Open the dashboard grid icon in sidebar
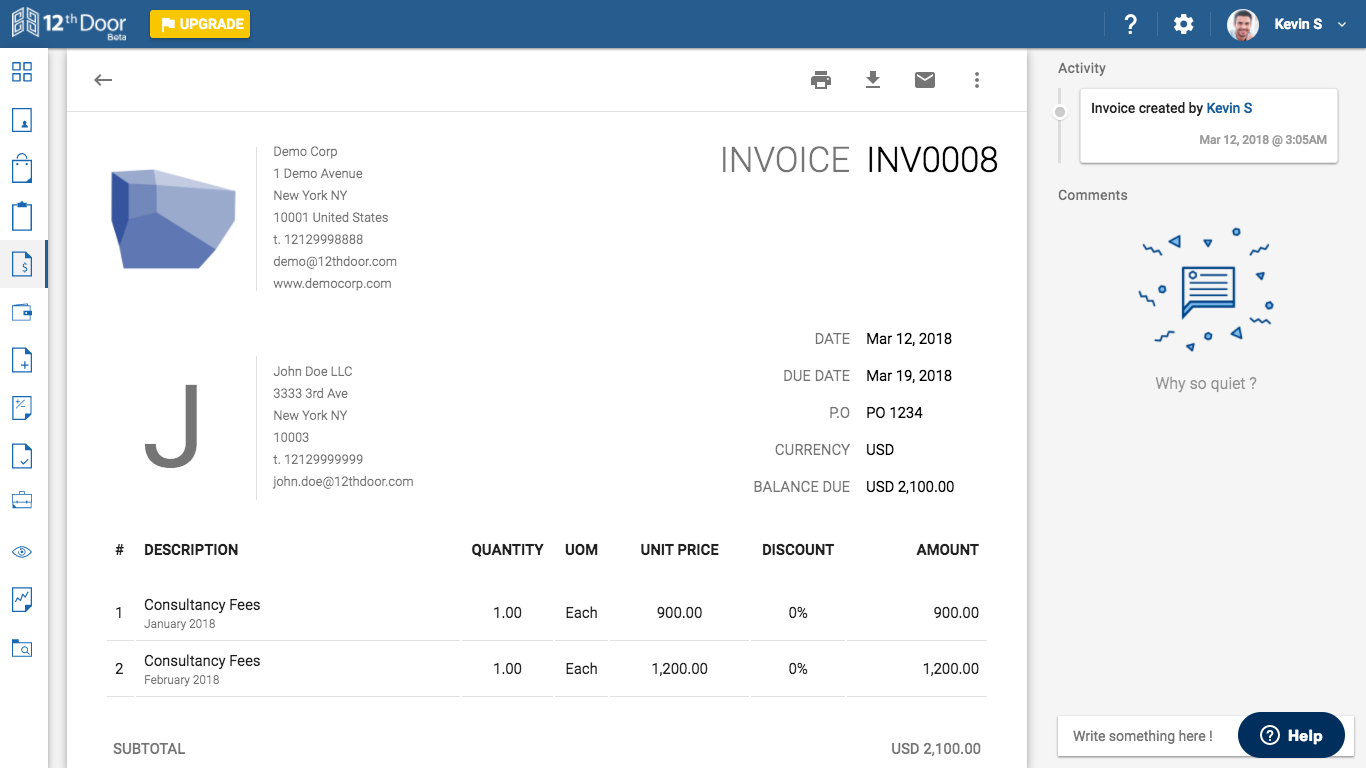Image resolution: width=1366 pixels, height=768 pixels. (22, 72)
